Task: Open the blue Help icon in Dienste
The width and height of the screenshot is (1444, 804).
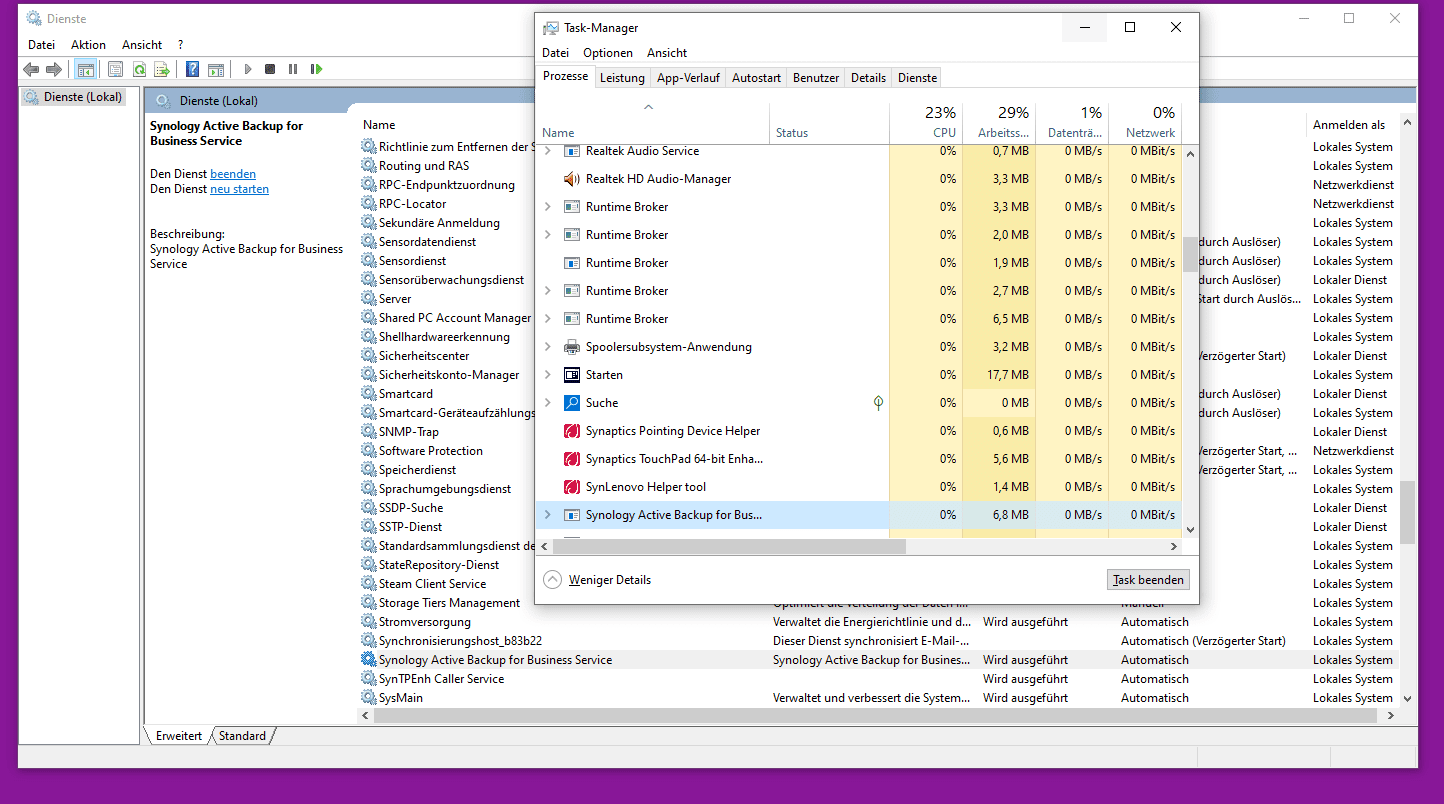Action: pyautogui.click(x=193, y=69)
